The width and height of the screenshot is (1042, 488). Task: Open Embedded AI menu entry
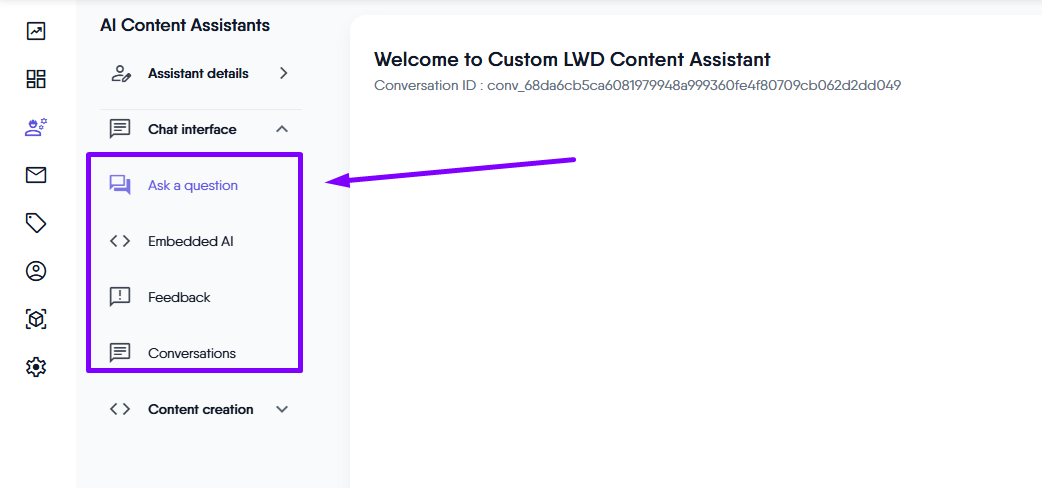tap(190, 241)
